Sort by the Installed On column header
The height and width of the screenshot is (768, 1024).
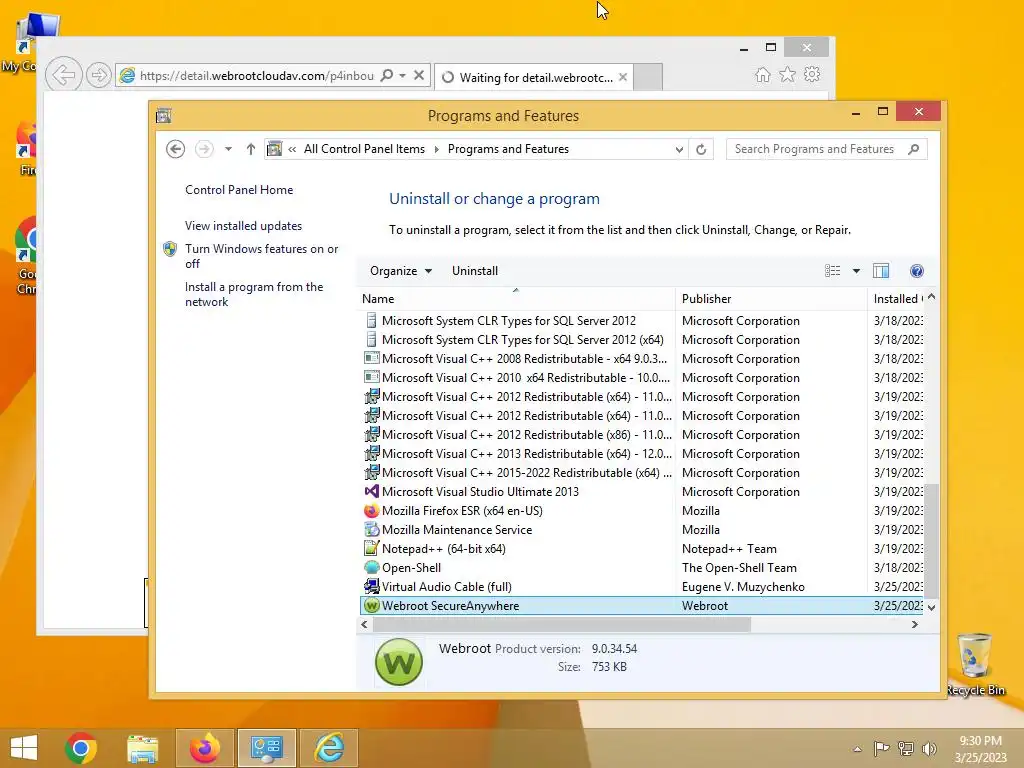click(x=897, y=298)
